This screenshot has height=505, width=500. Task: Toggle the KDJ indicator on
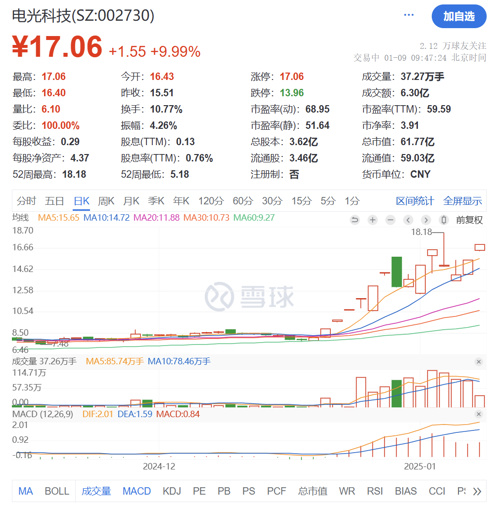click(x=172, y=491)
